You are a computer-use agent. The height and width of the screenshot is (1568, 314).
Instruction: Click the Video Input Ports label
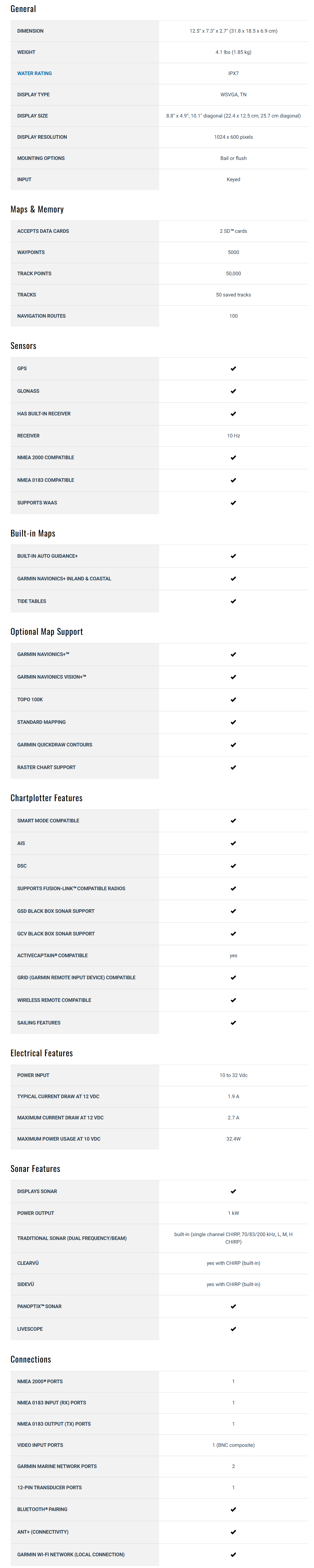(x=40, y=1445)
